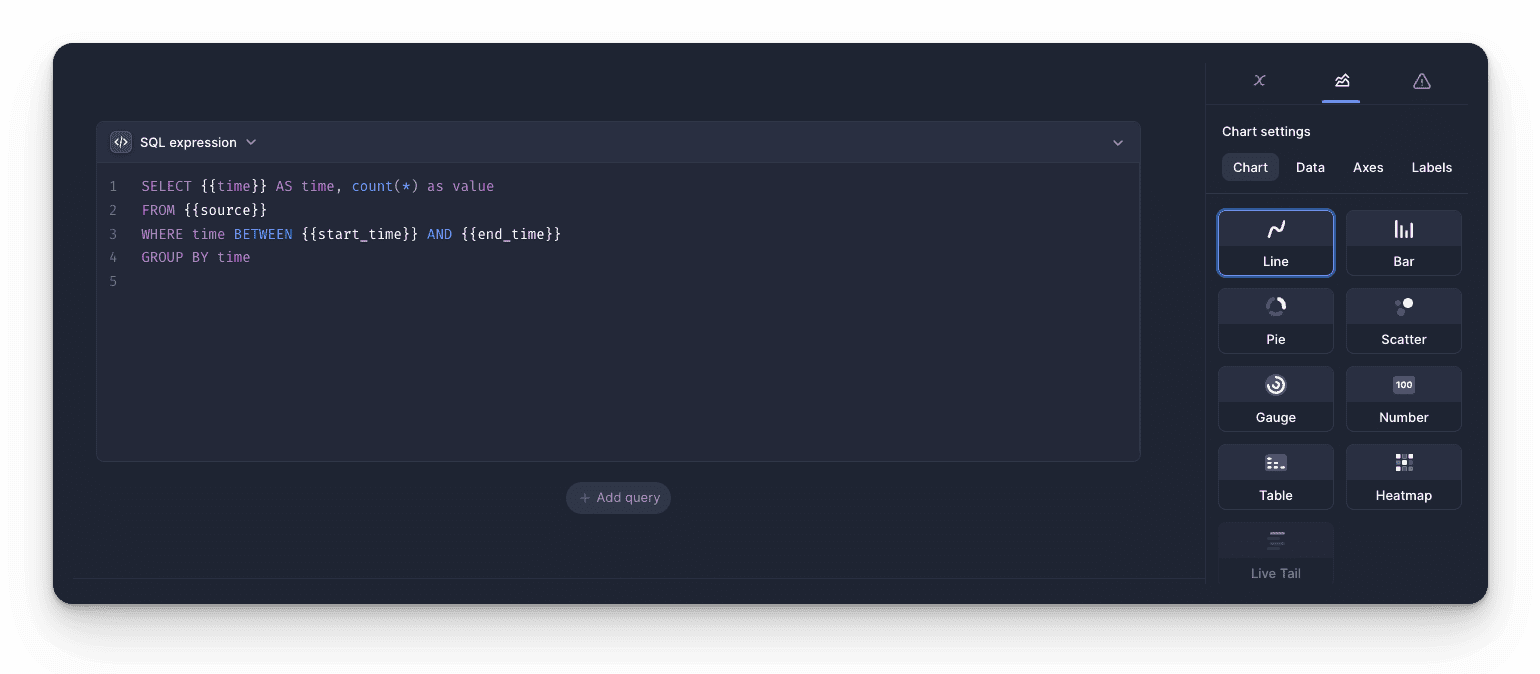
Task: Choose the Heatmap visualization
Action: pos(1403,476)
